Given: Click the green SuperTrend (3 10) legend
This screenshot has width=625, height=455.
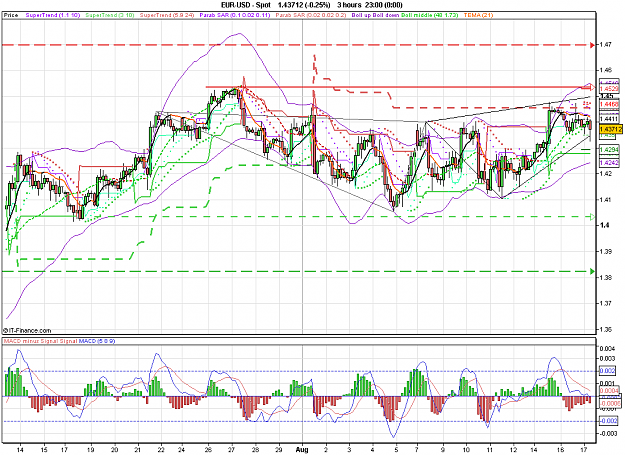Looking at the screenshot, I should (109, 15).
